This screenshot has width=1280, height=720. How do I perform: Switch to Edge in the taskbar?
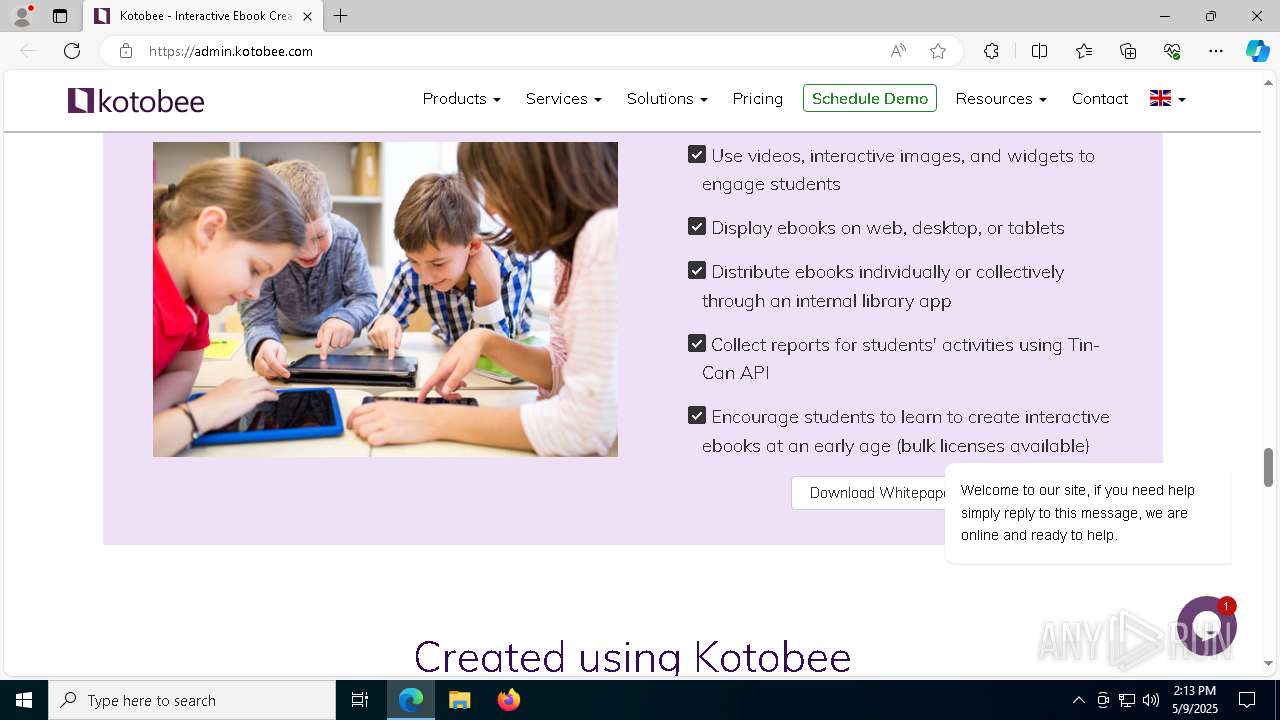411,700
